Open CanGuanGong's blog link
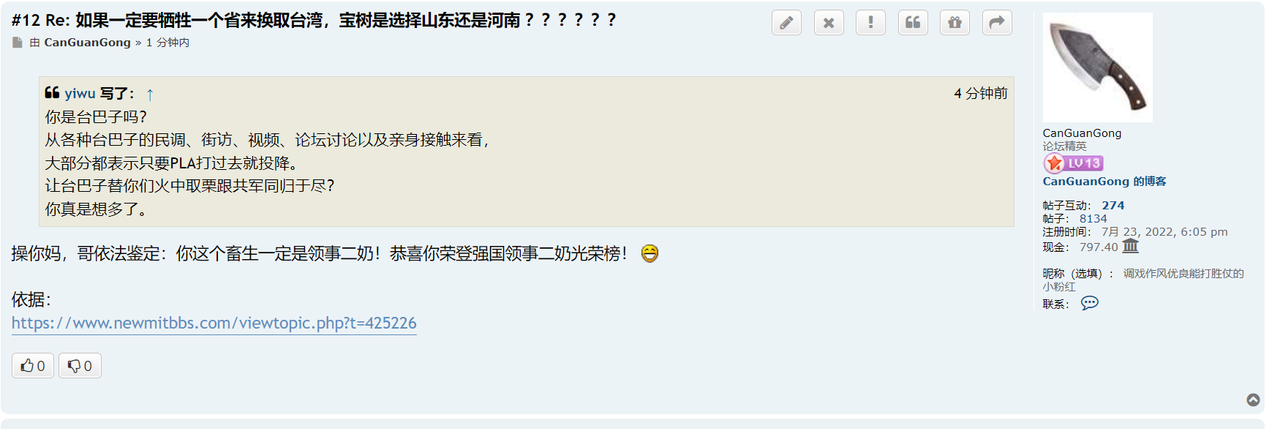 [x=1104, y=181]
